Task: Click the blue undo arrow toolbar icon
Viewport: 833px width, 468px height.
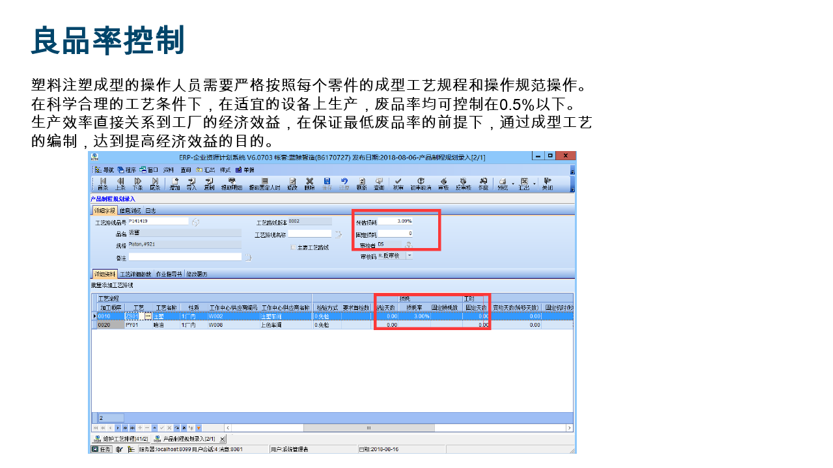Action: tap(344, 184)
